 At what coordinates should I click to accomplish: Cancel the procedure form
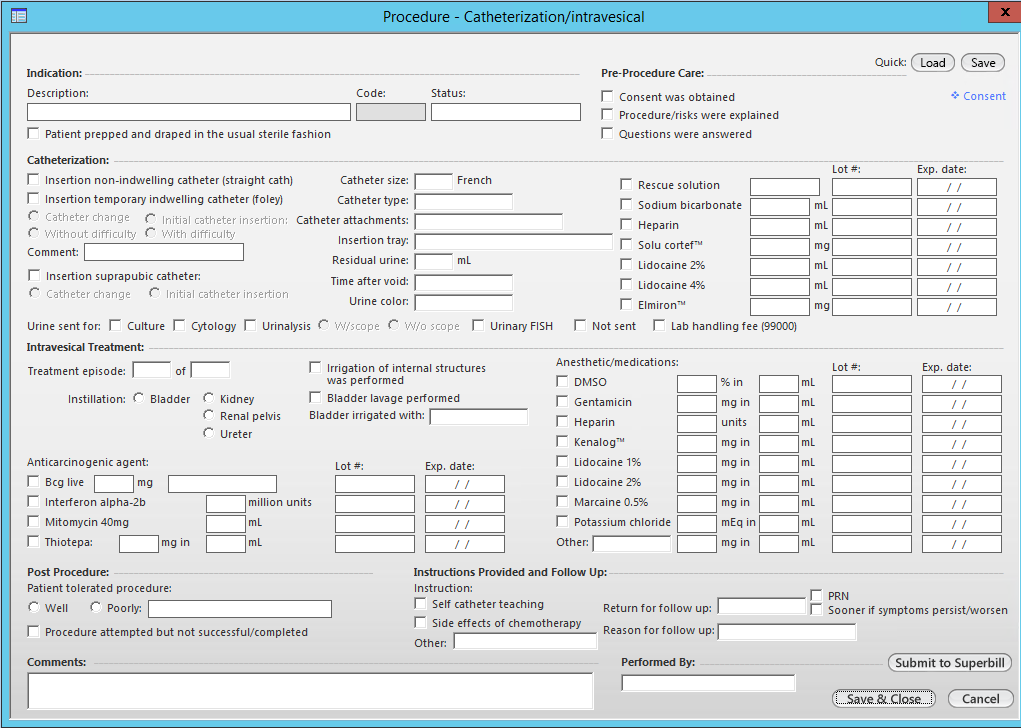click(x=981, y=699)
